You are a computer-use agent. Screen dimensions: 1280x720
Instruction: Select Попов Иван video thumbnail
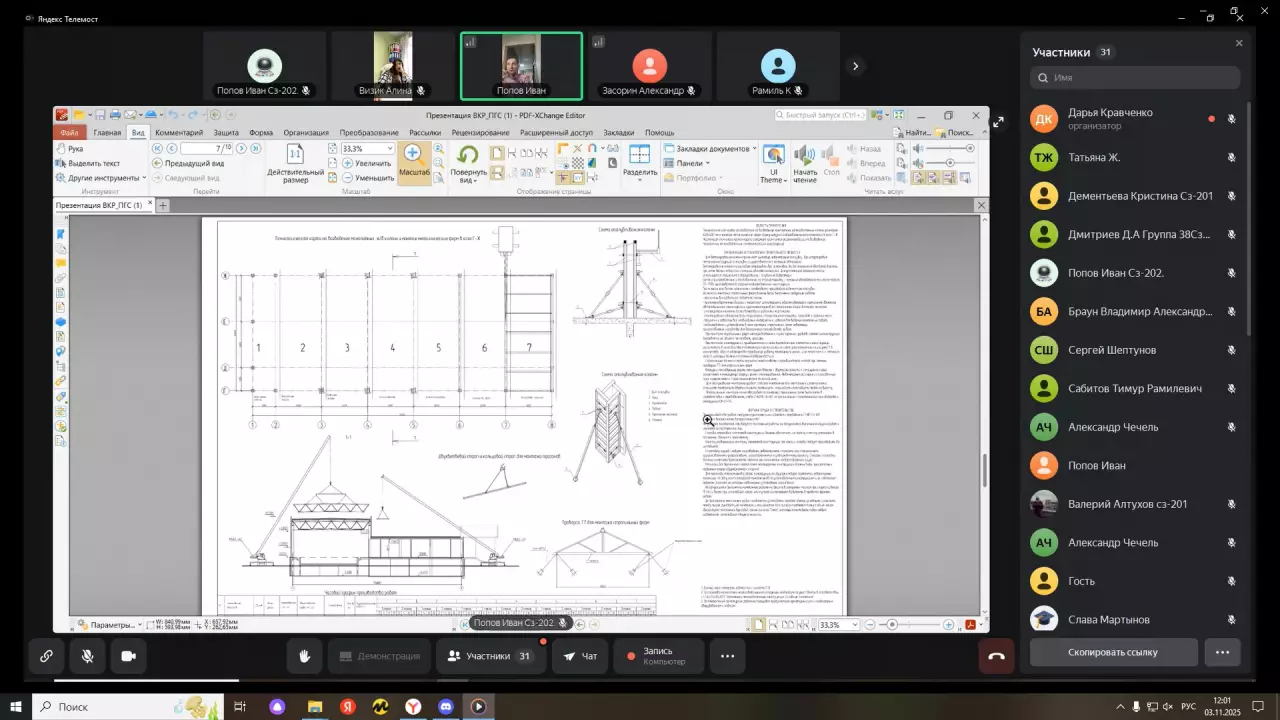pyautogui.click(x=521, y=66)
